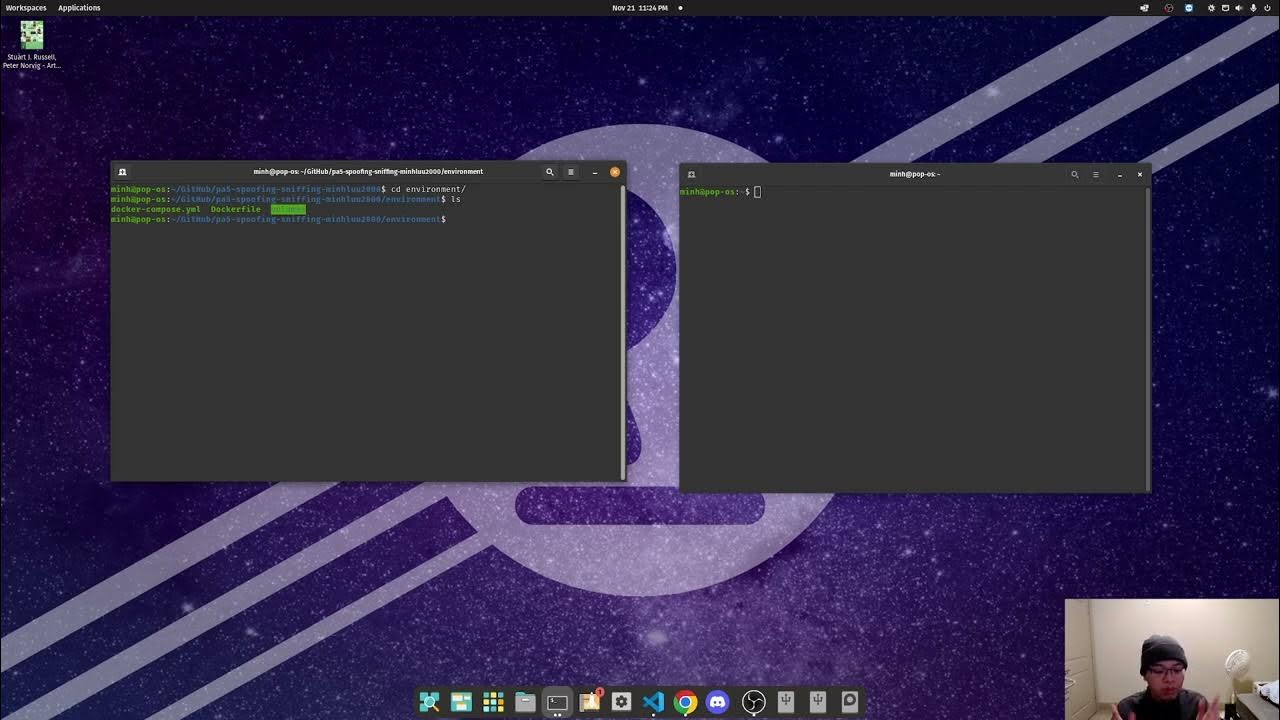Click search icon in right terminal window

pos(1075,174)
